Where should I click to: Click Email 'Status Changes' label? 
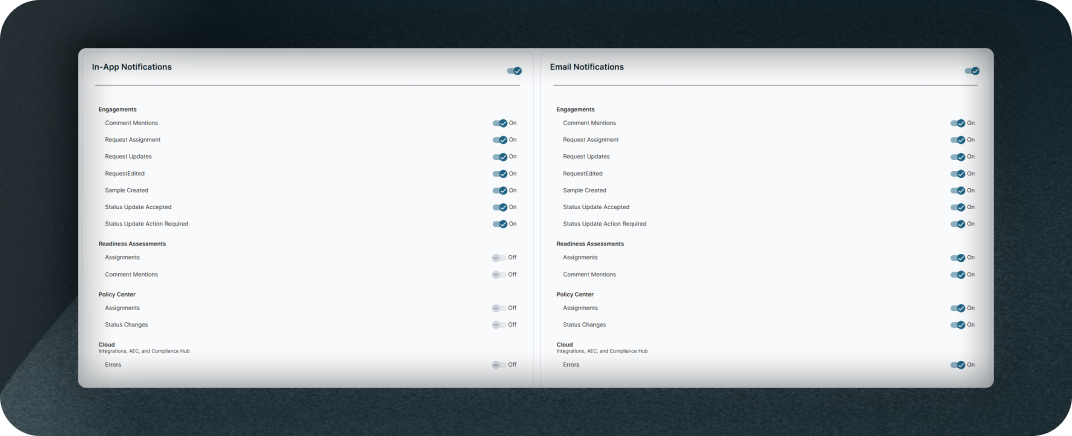pos(585,325)
